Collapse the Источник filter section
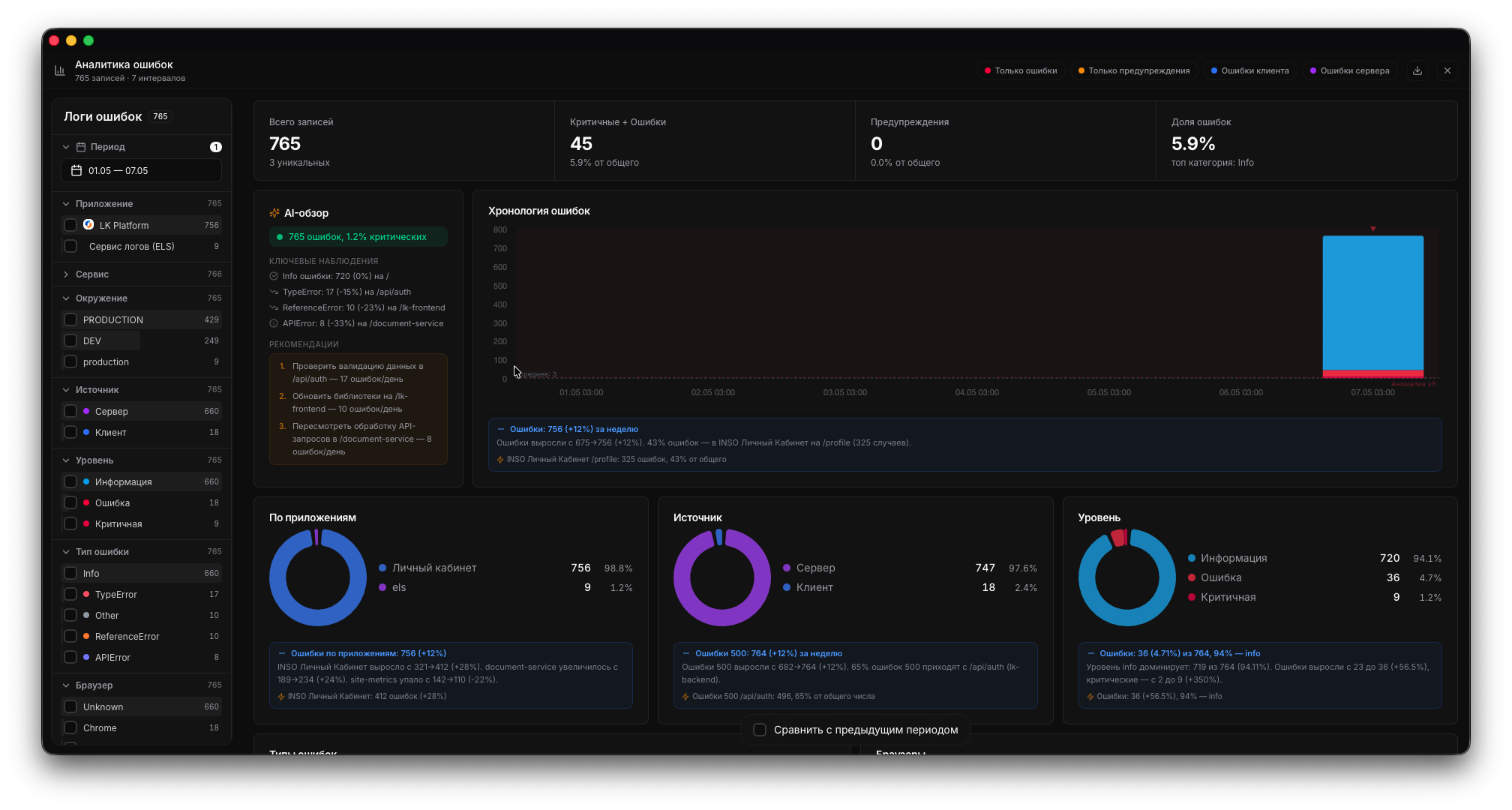This screenshot has height=810, width=1512. pos(66,390)
